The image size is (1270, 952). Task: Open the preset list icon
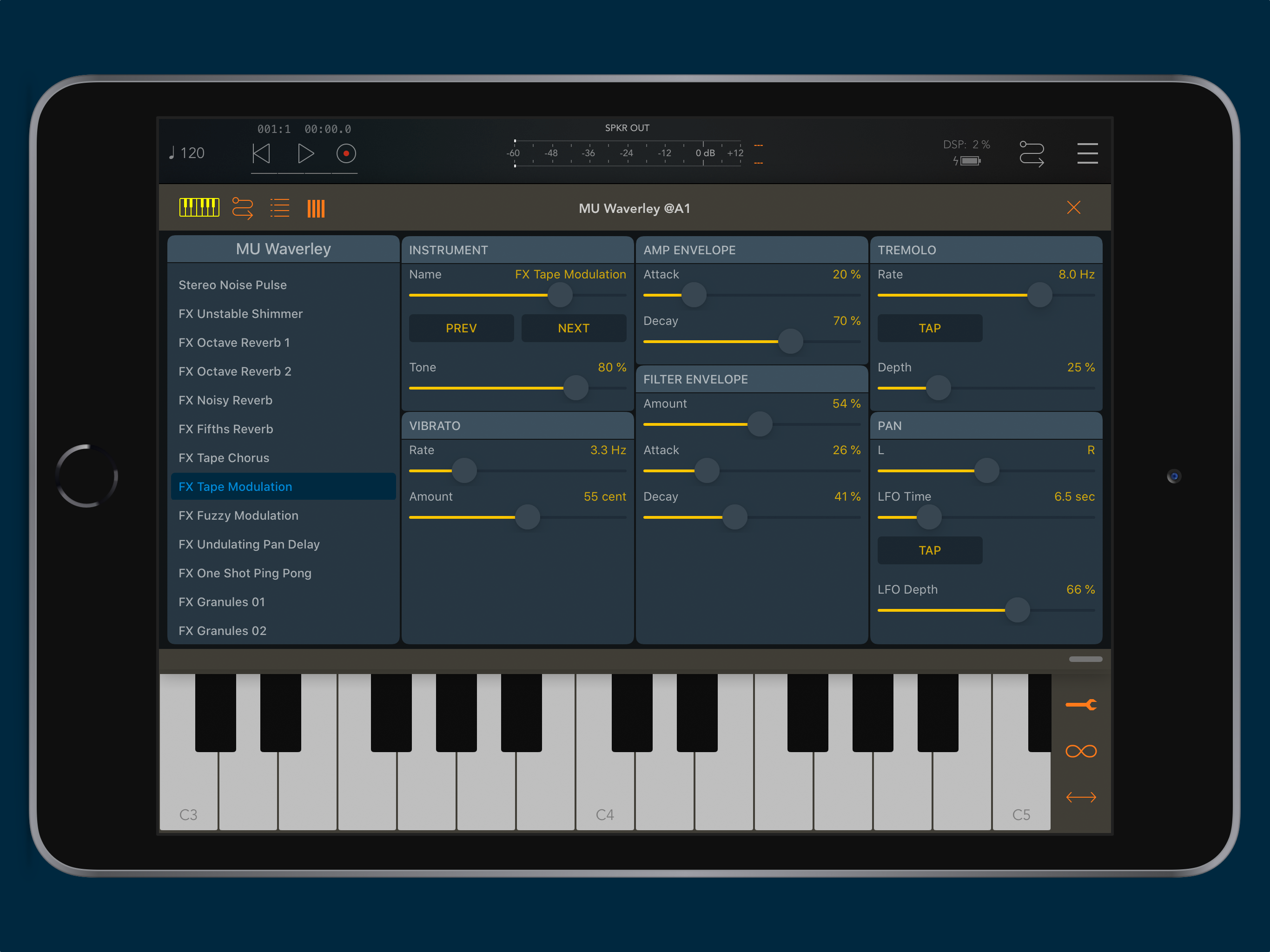(279, 208)
